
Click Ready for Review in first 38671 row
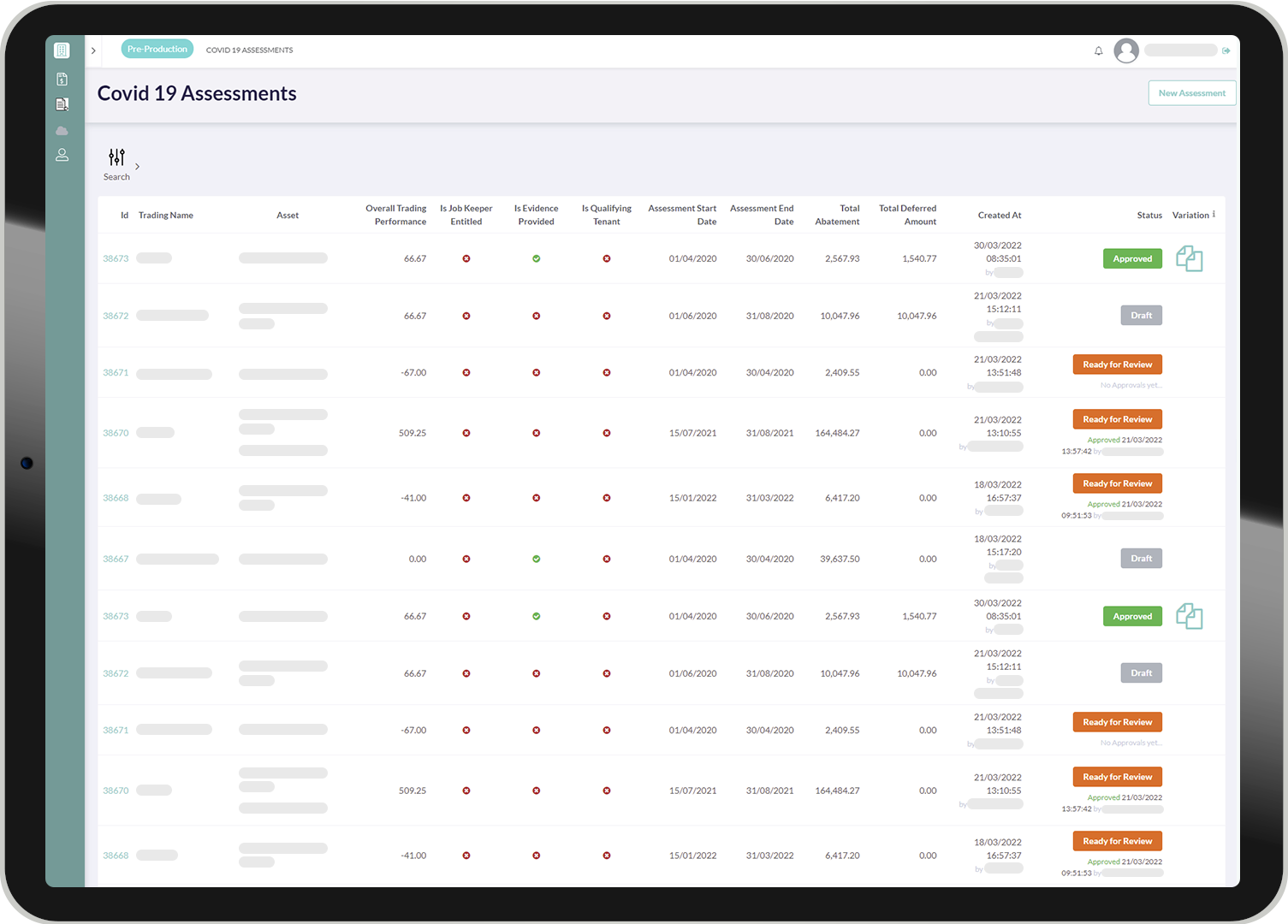click(1117, 364)
